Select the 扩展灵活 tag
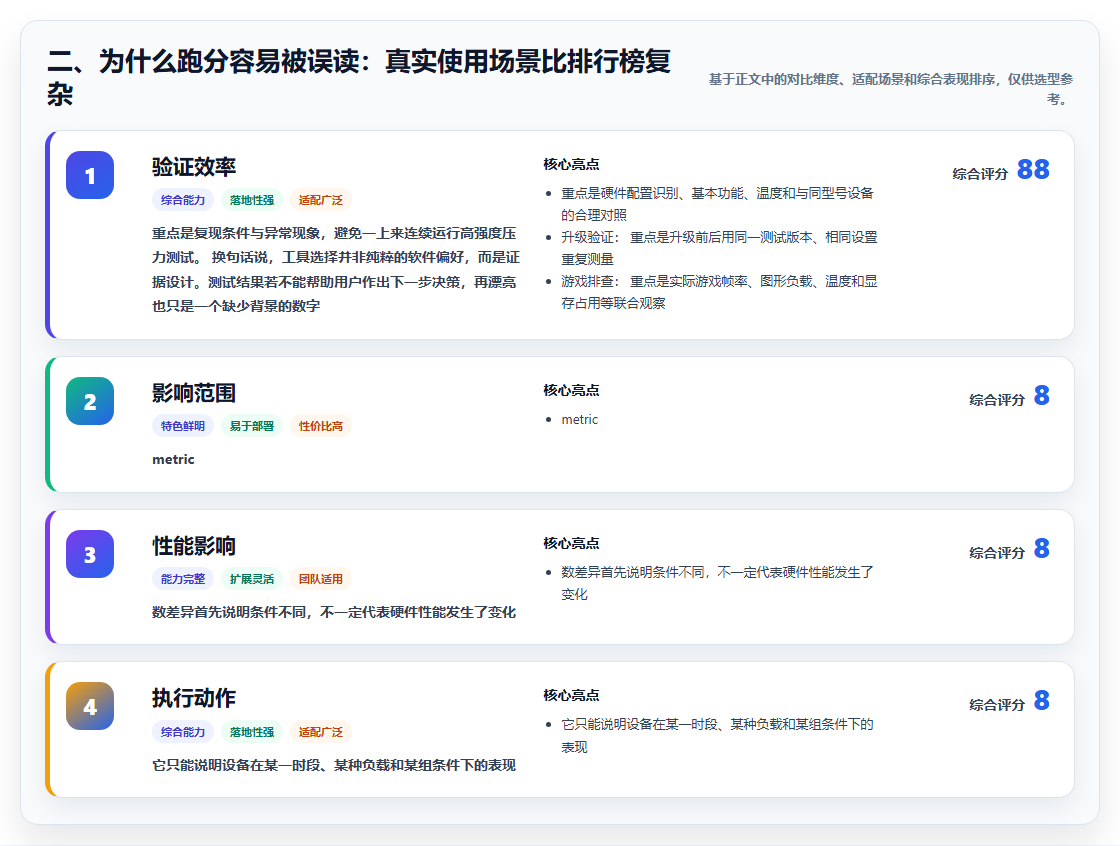The height and width of the screenshot is (846, 1120). [252, 579]
